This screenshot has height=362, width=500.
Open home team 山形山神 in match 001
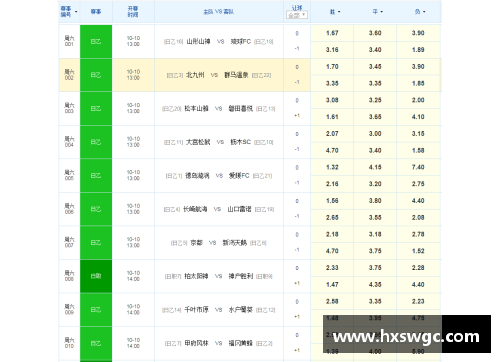198,41
